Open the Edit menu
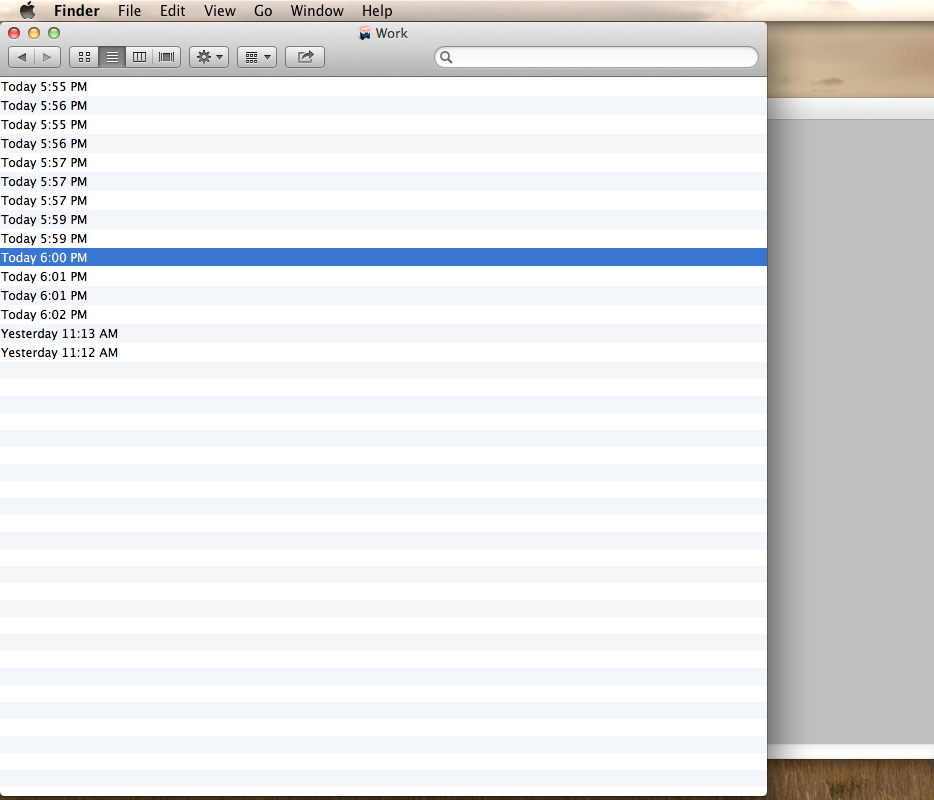934x800 pixels. tap(172, 11)
